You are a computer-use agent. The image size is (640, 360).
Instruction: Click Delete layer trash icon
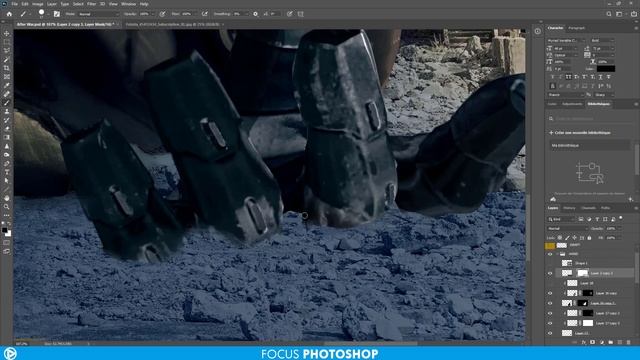(x=629, y=342)
